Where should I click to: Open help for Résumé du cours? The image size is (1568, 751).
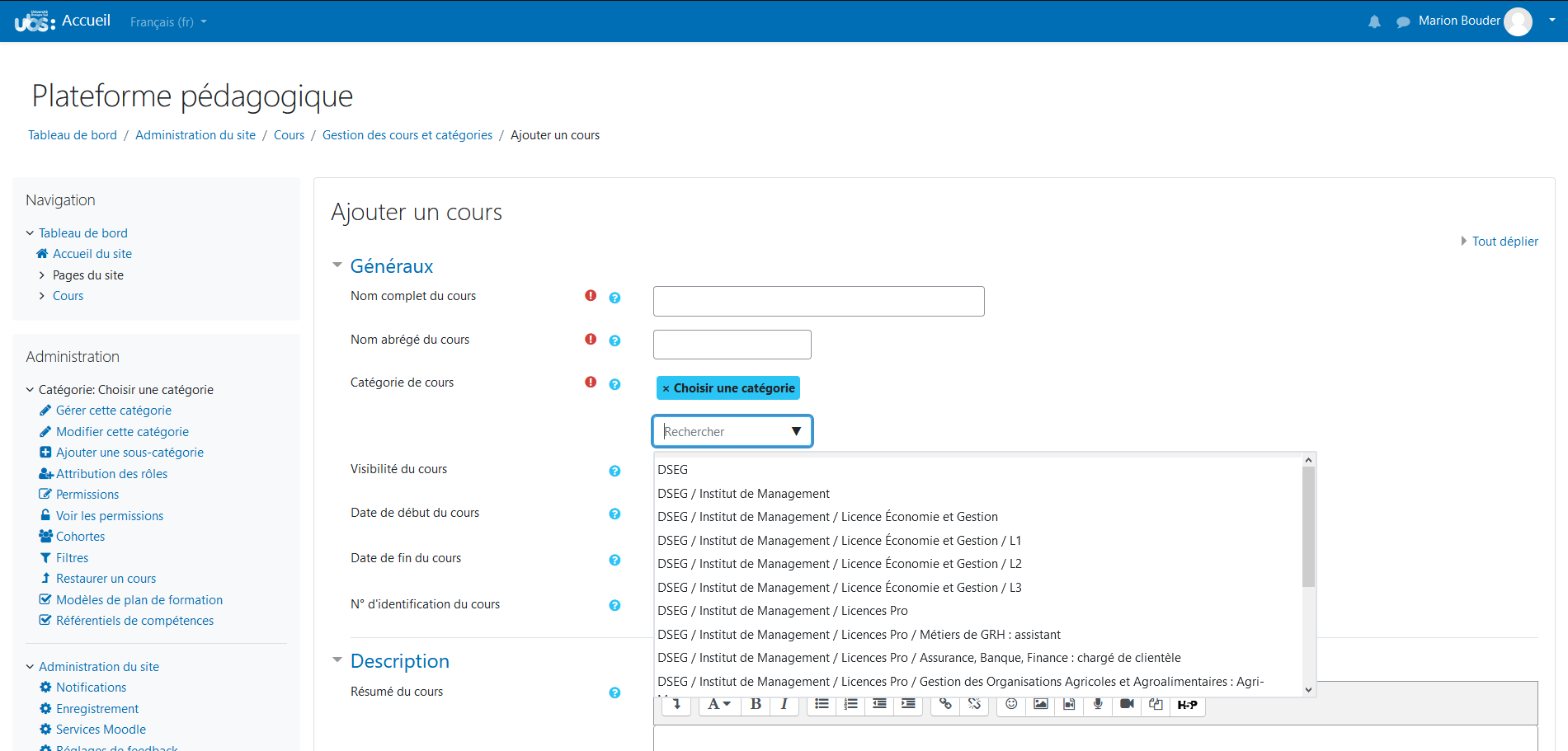point(614,692)
